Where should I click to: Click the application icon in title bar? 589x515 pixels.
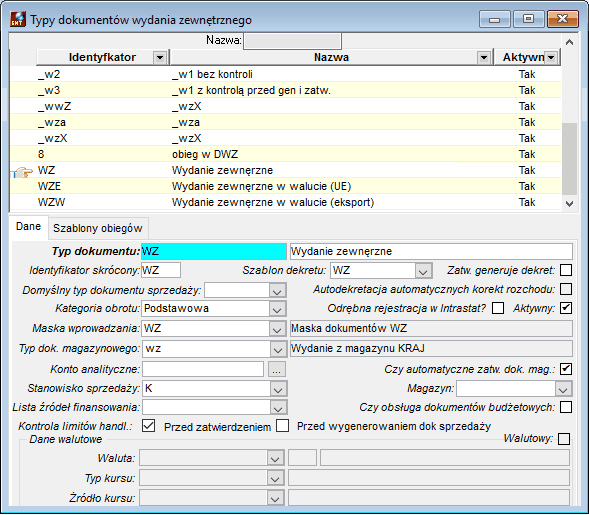pyautogui.click(x=18, y=19)
